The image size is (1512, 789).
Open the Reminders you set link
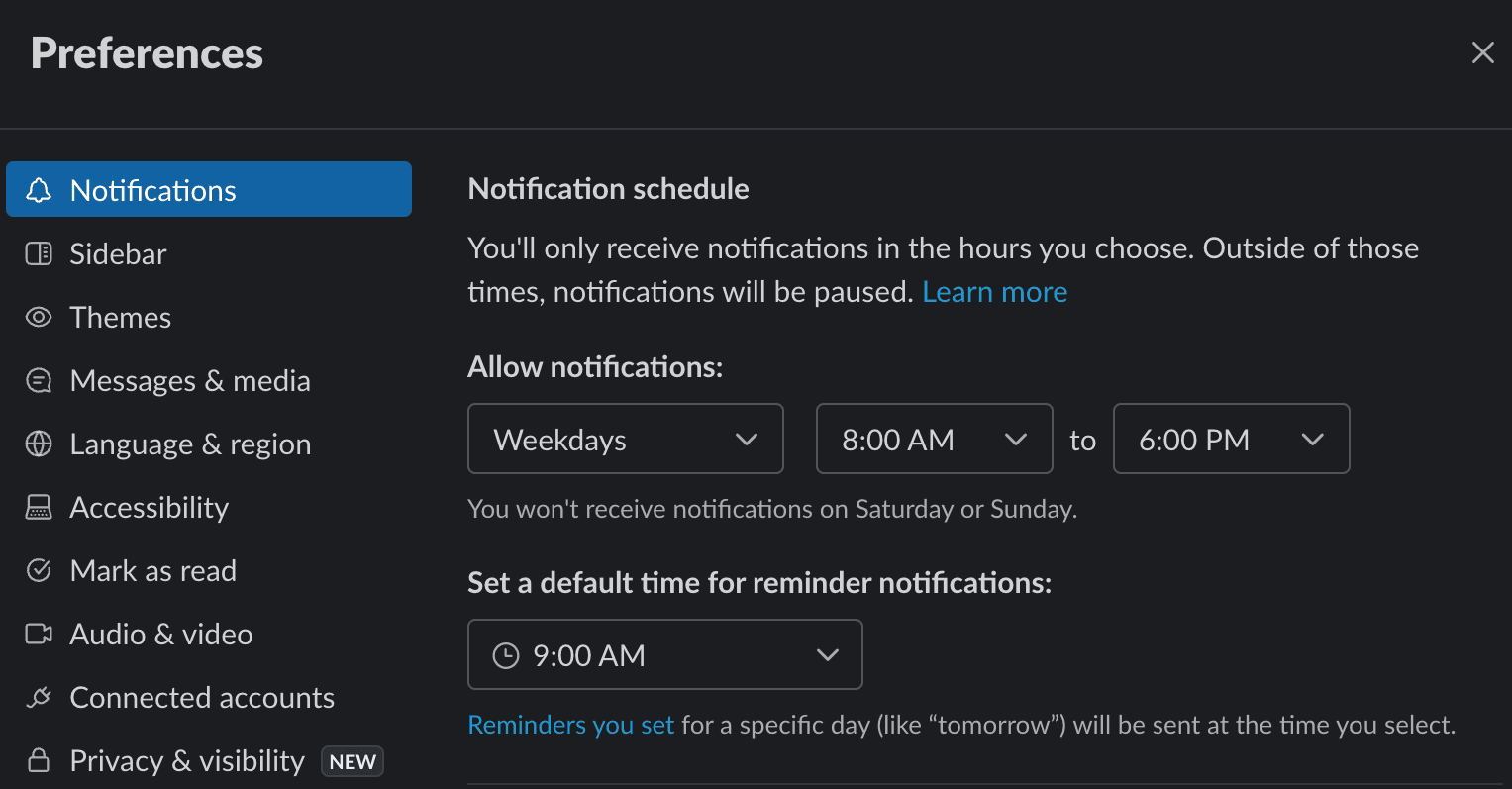tap(570, 724)
